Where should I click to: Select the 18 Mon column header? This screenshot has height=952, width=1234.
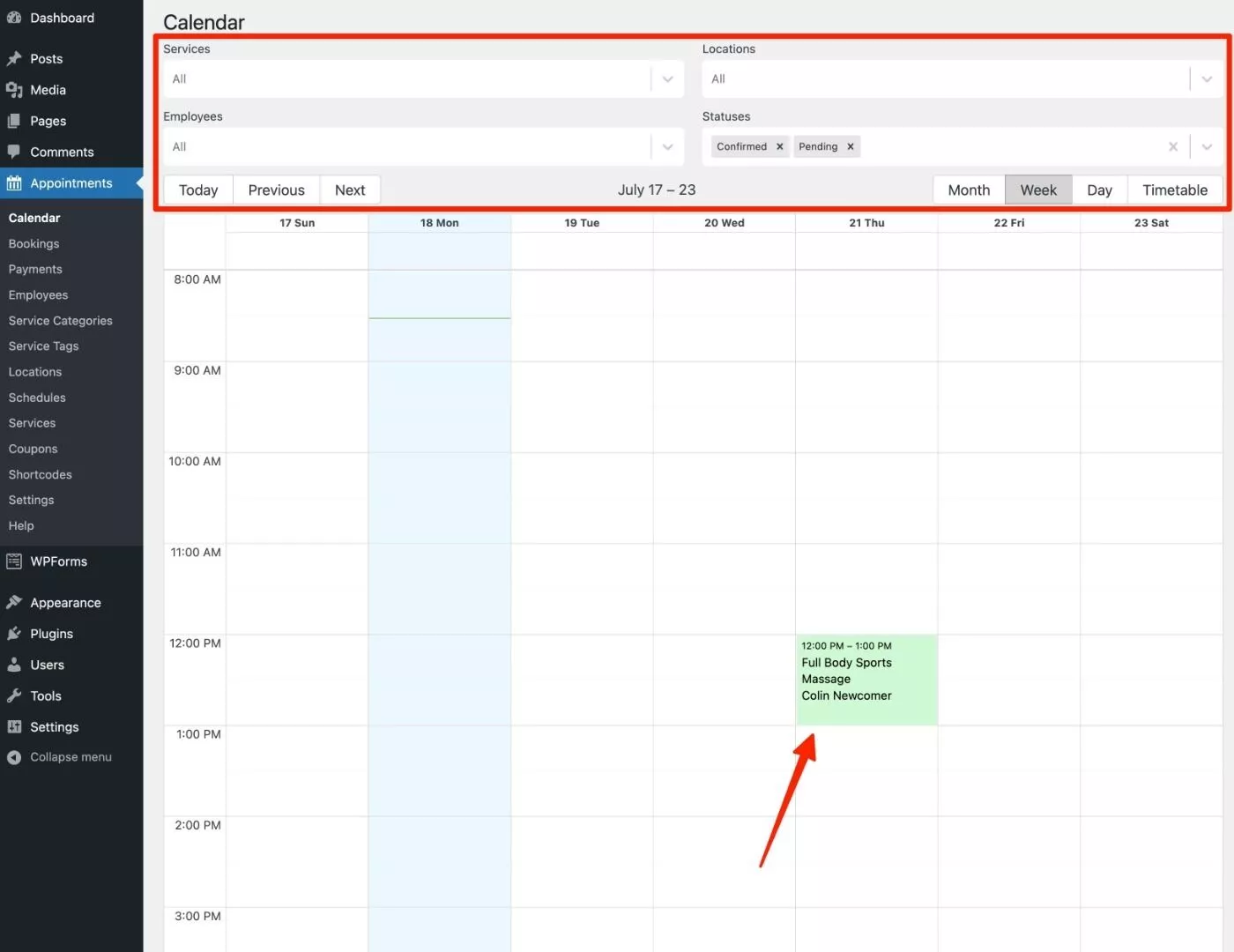coord(439,223)
